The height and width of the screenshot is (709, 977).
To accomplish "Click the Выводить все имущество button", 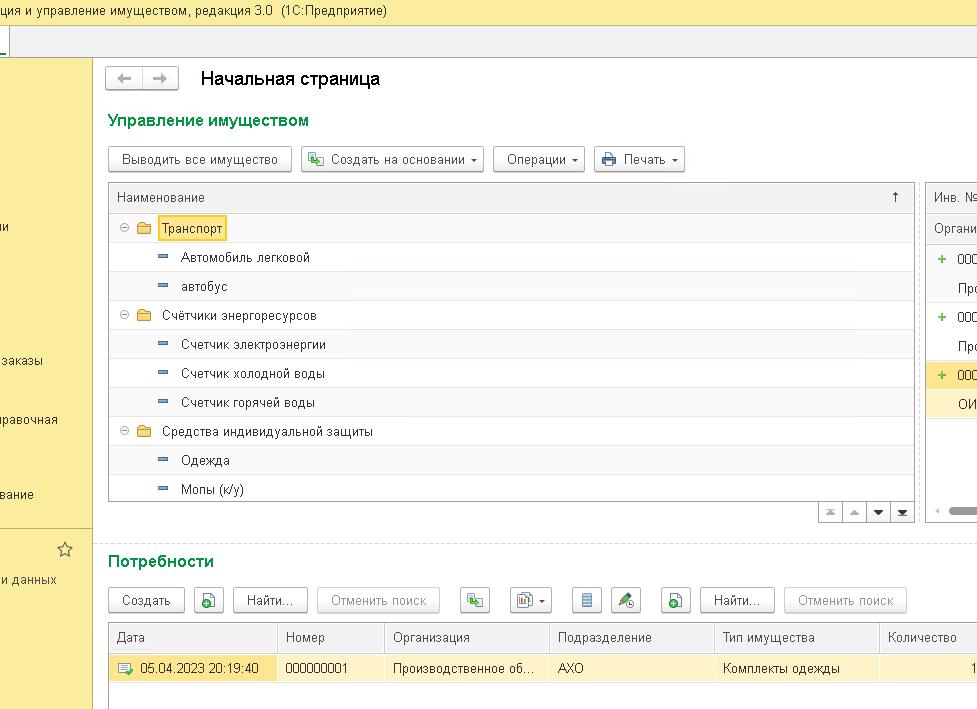I will [x=200, y=159].
